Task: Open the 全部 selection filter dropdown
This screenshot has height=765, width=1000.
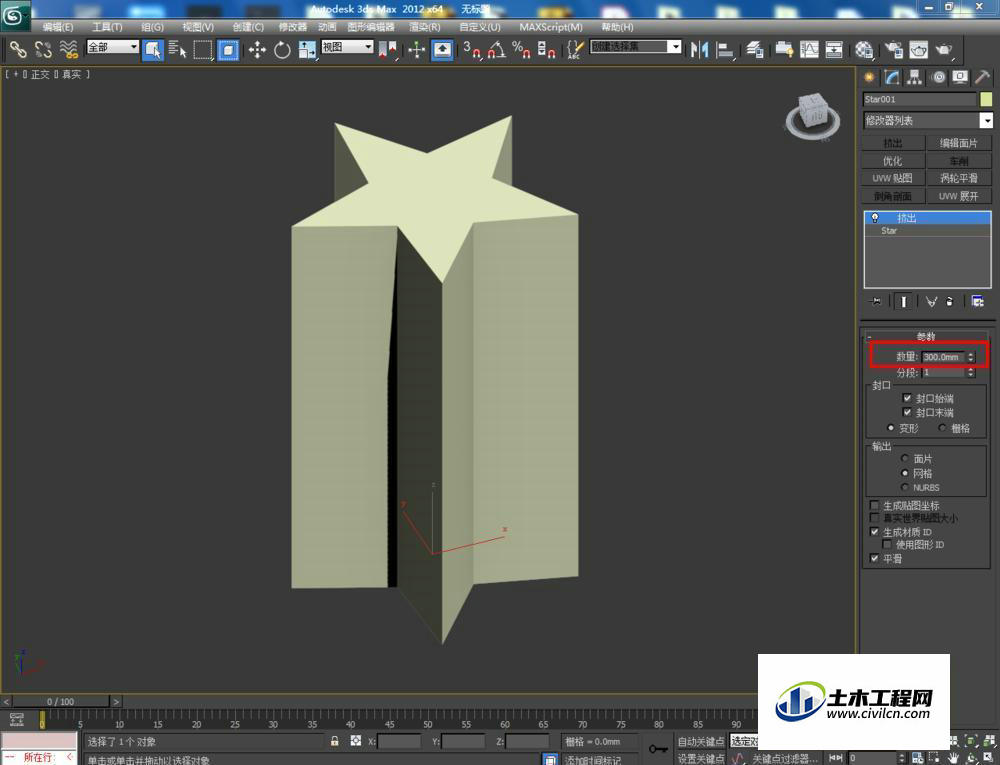Action: point(112,47)
